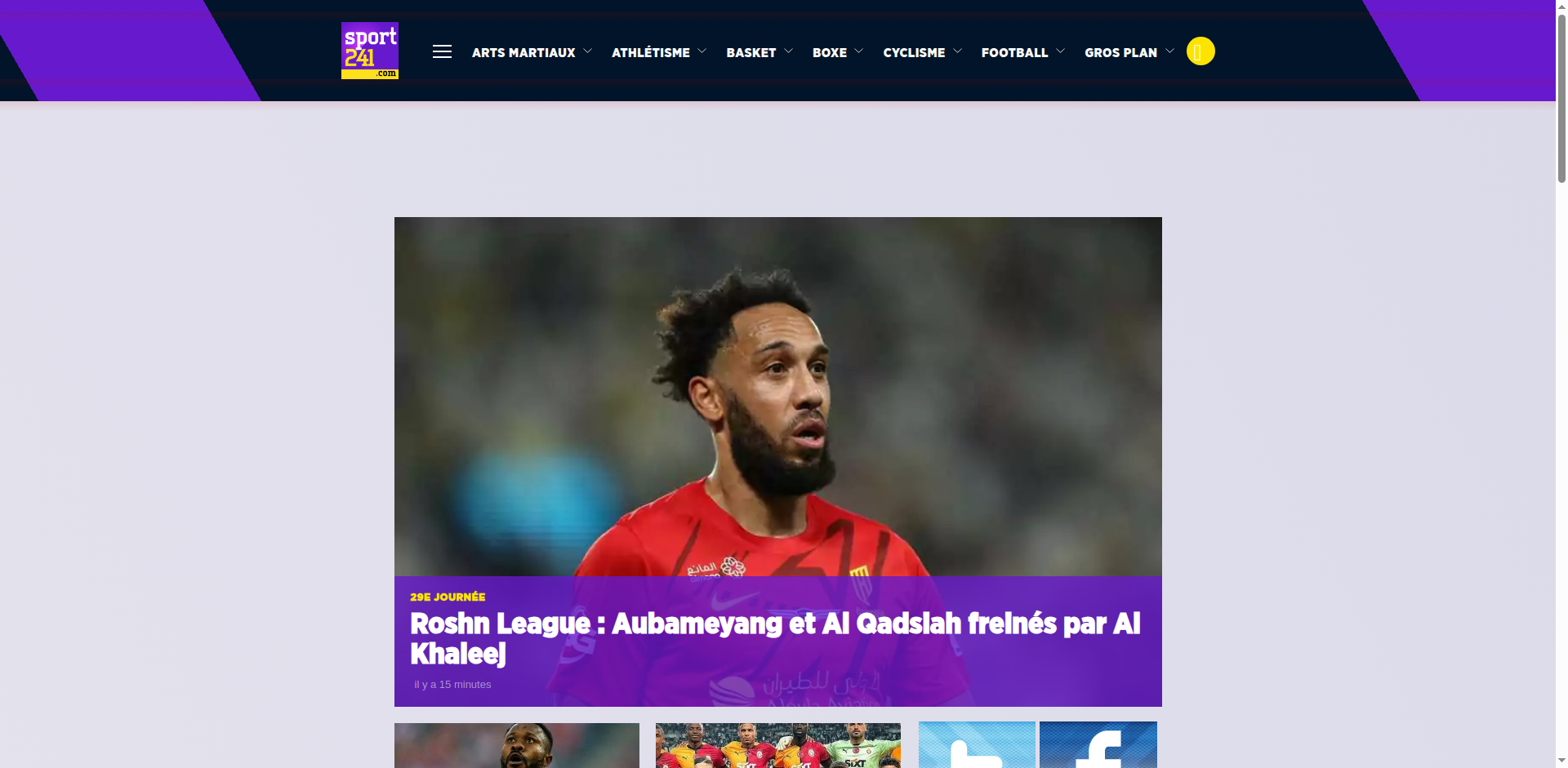Expand the Athlétisme dropdown arrow
Screen dimensions: 1568x768
(702, 51)
